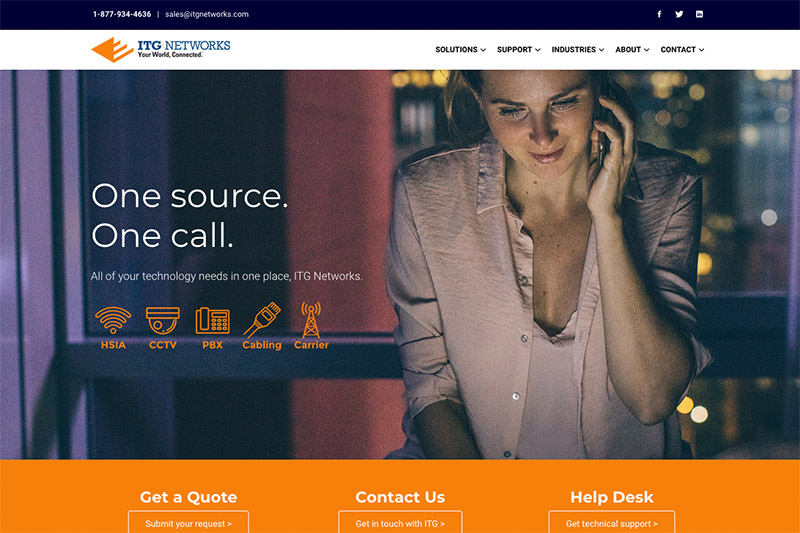Select the Cabling connector icon
800x533 pixels.
pyautogui.click(x=262, y=319)
